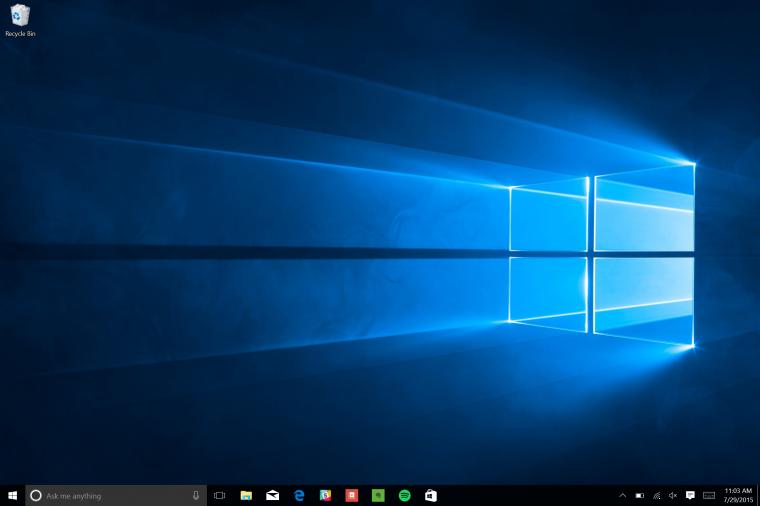Open Task View from the taskbar
The image size is (760, 506).
click(220, 495)
